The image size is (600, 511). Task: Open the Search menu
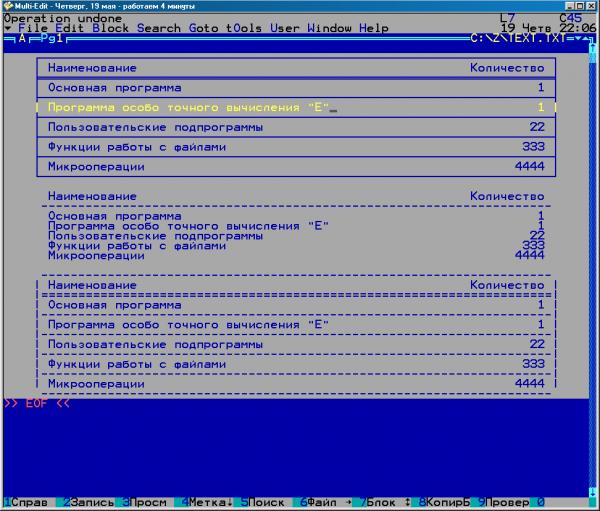coord(159,28)
